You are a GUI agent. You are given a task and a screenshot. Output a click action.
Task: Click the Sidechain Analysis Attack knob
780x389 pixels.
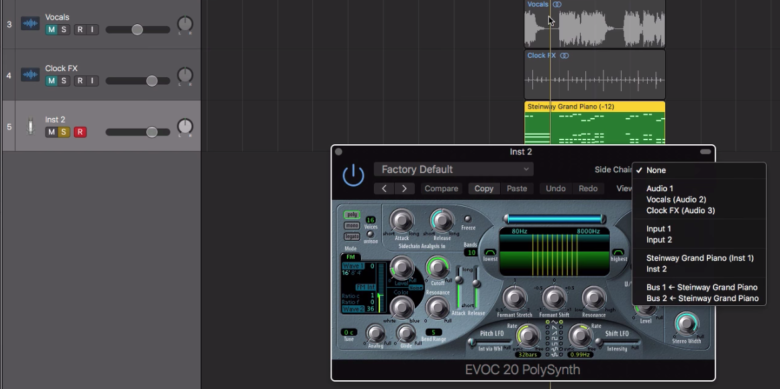click(401, 220)
